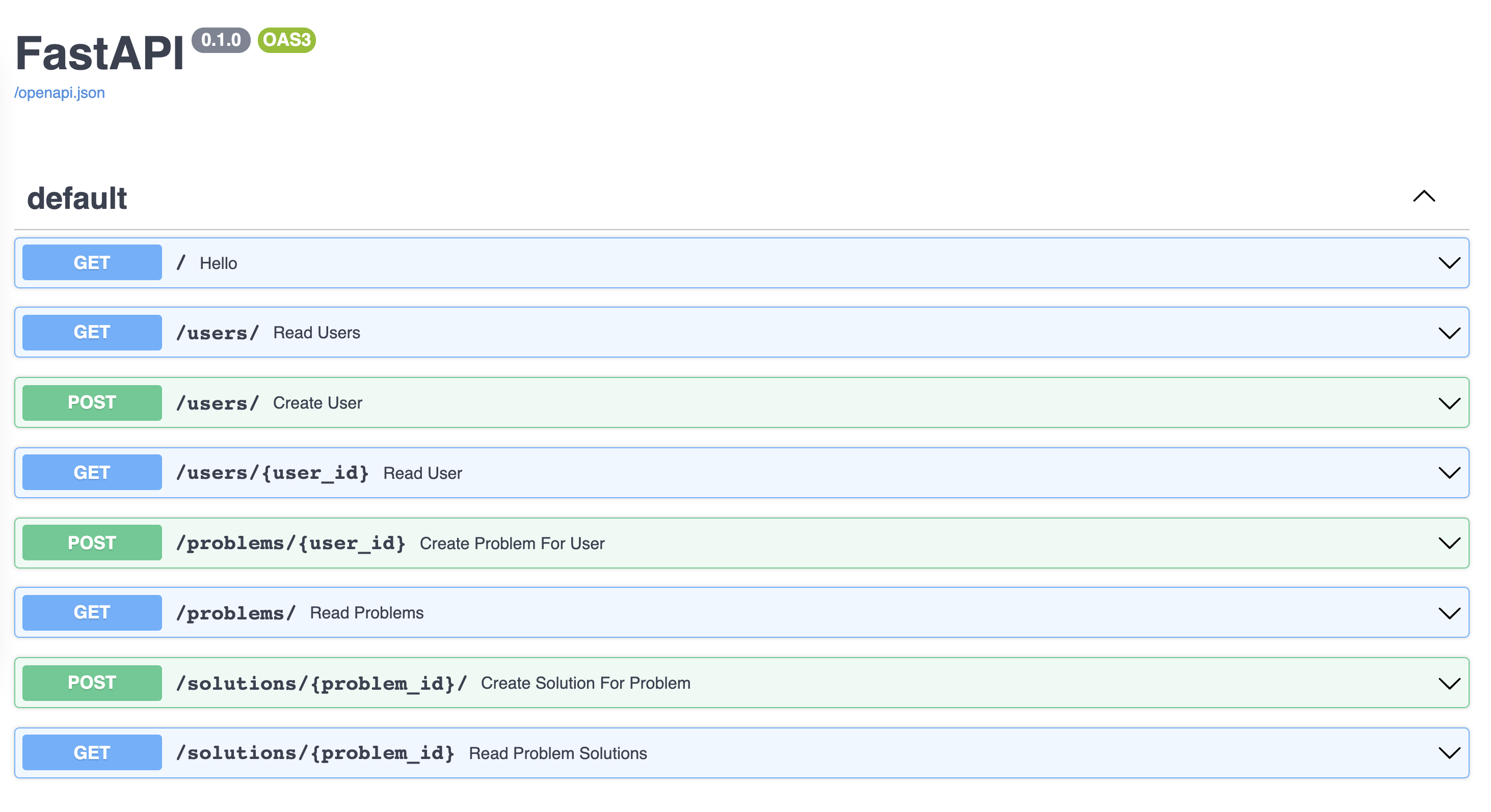The width and height of the screenshot is (1491, 812).
Task: Expand the Read Problem Solutions chevron
Action: pos(1449,753)
